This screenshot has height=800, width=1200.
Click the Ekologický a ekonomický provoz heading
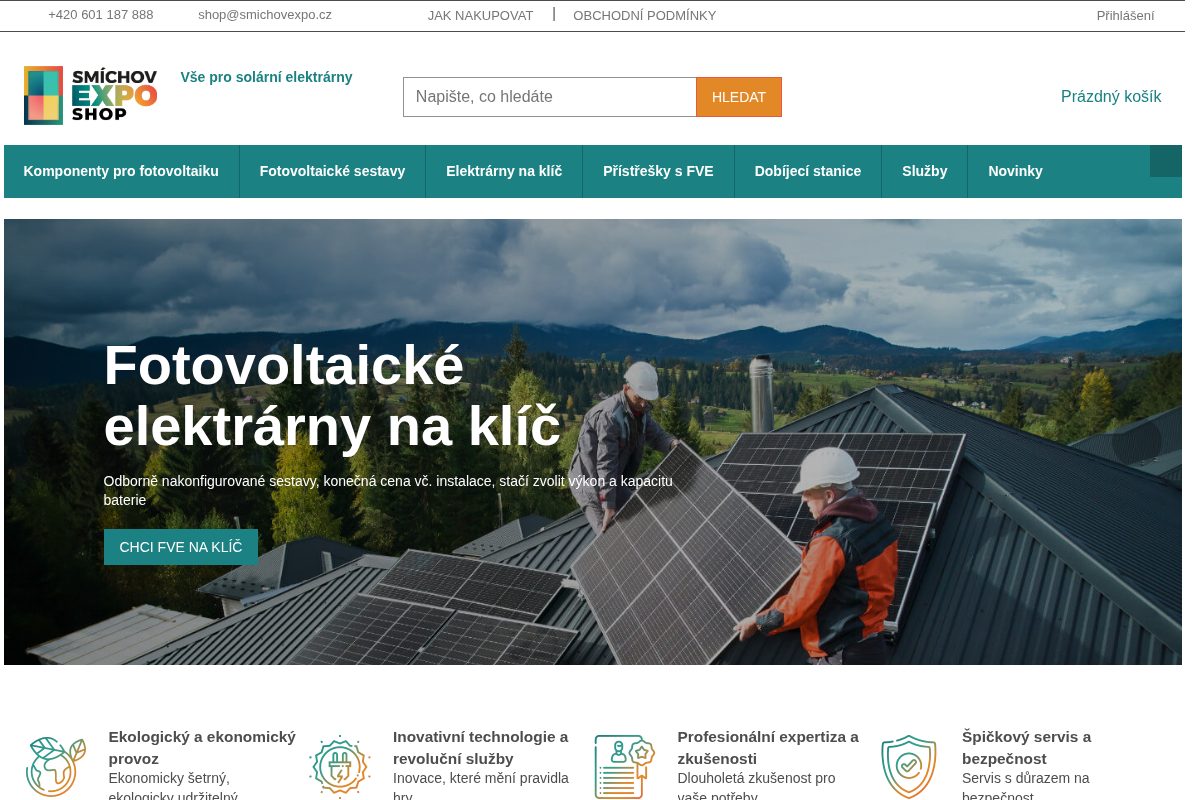[x=202, y=747]
